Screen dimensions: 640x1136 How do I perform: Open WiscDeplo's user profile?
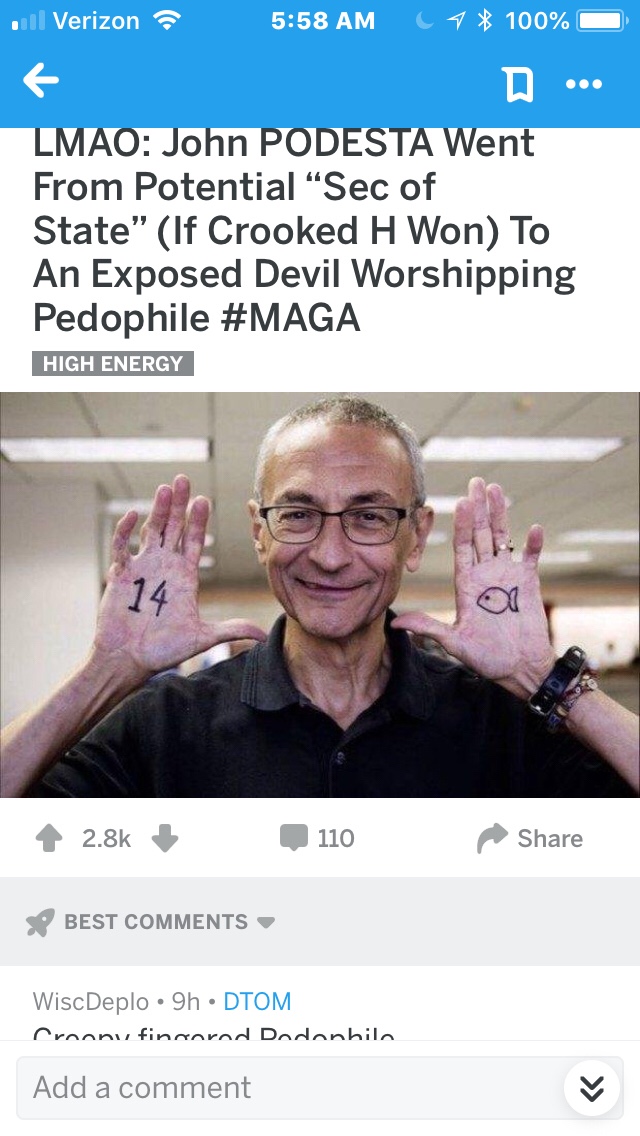click(x=91, y=1001)
